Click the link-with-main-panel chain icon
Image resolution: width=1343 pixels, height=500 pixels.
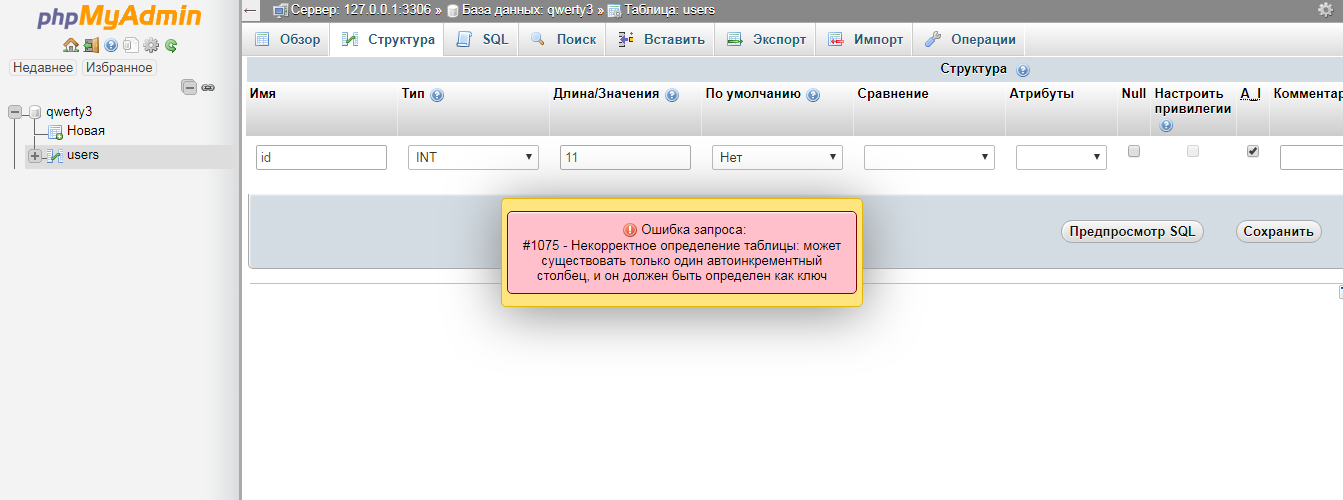208,88
